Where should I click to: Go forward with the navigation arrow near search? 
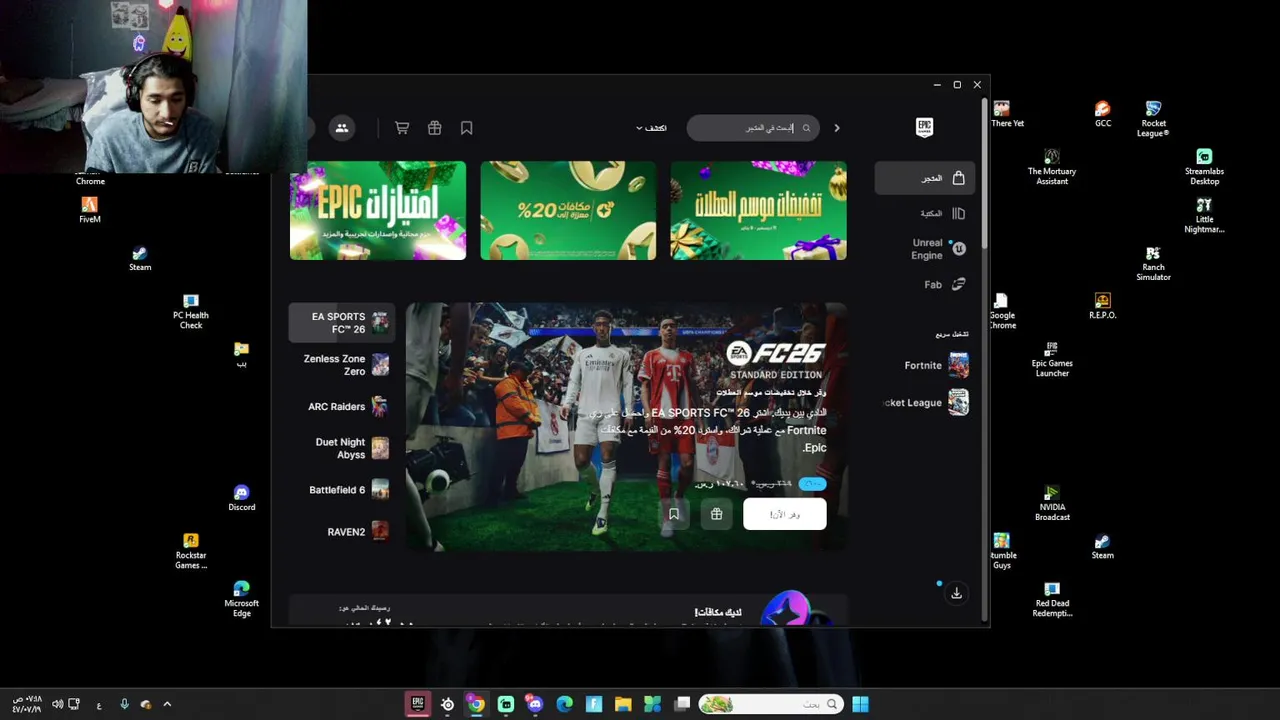coord(837,128)
